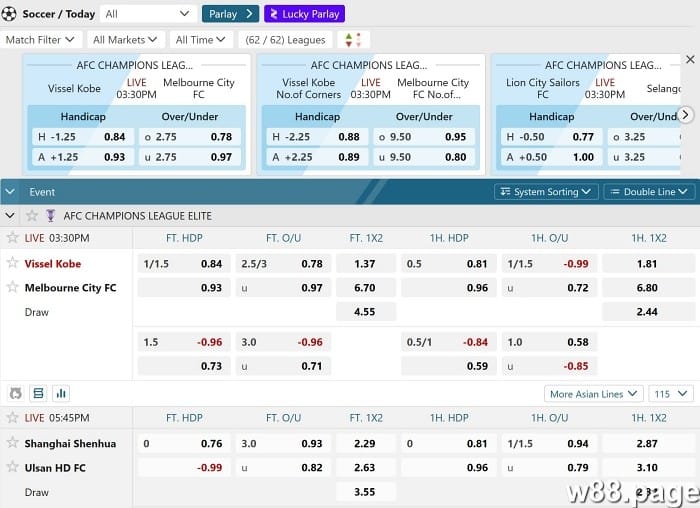This screenshot has height=508, width=700.
Task: Open the All Markets dropdown
Action: click(125, 40)
